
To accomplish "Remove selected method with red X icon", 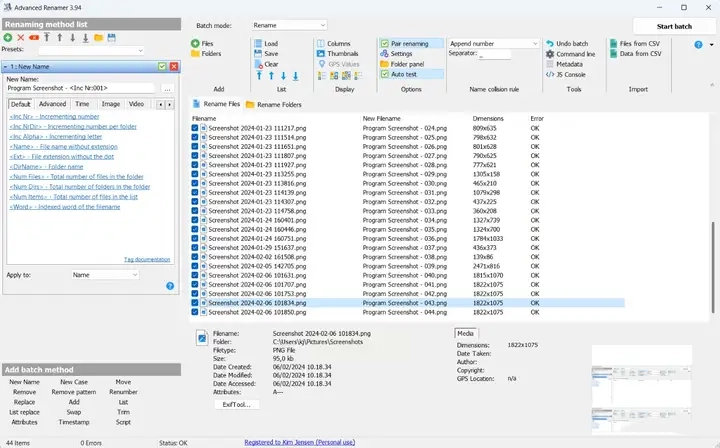I will pos(21,38).
